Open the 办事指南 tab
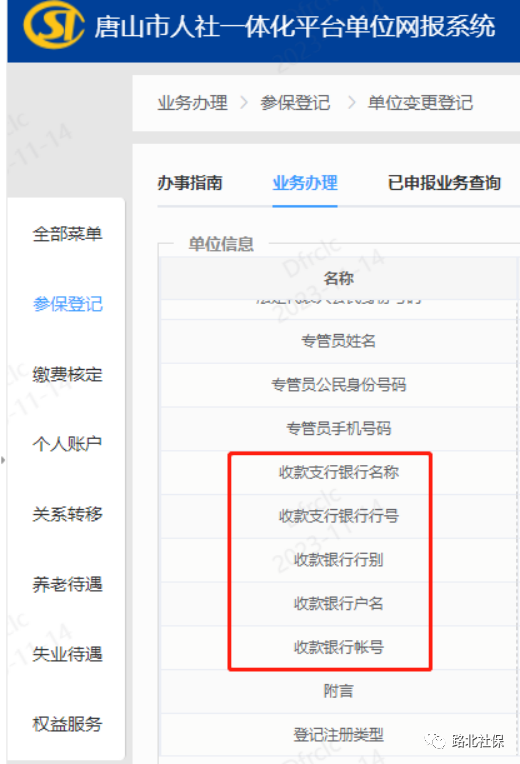The width and height of the screenshot is (520, 764). [x=190, y=183]
